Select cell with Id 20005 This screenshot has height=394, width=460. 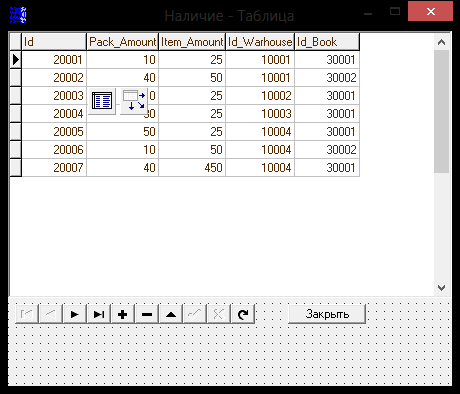coord(54,132)
